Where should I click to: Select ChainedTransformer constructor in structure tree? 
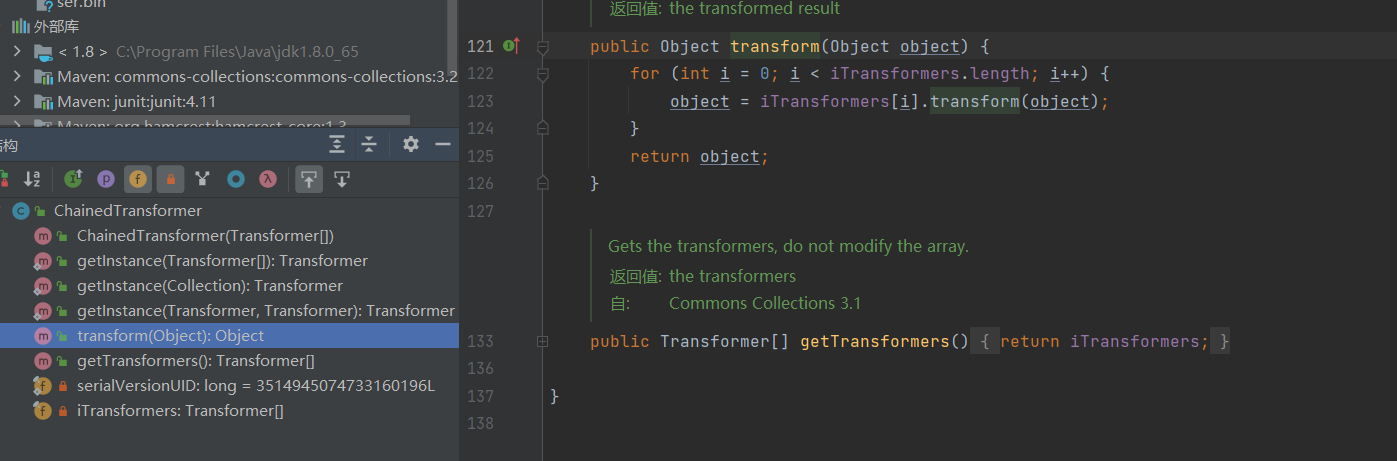click(205, 236)
